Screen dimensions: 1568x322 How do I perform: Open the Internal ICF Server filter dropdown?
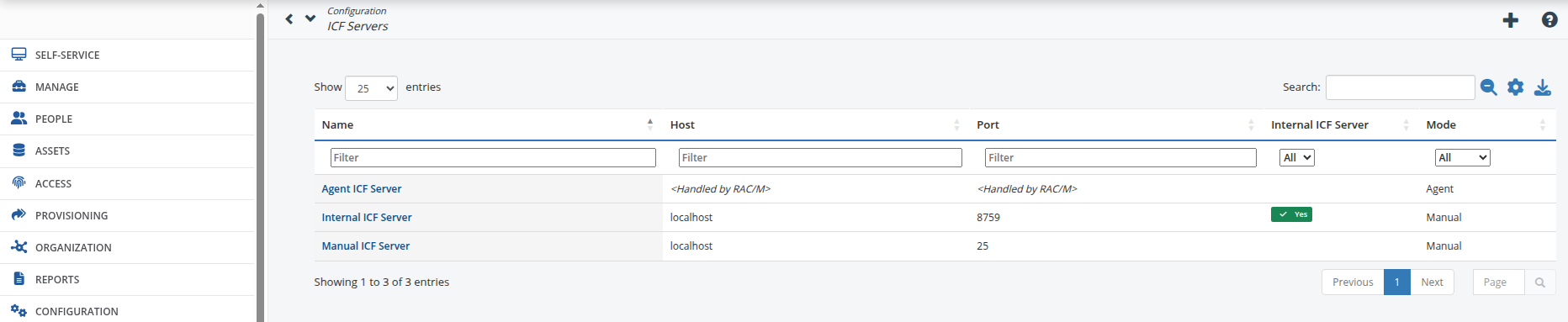click(x=1296, y=157)
